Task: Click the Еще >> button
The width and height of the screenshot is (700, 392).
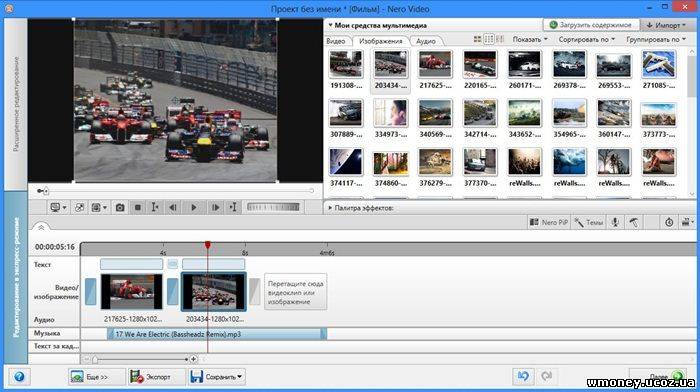Action: 96,377
